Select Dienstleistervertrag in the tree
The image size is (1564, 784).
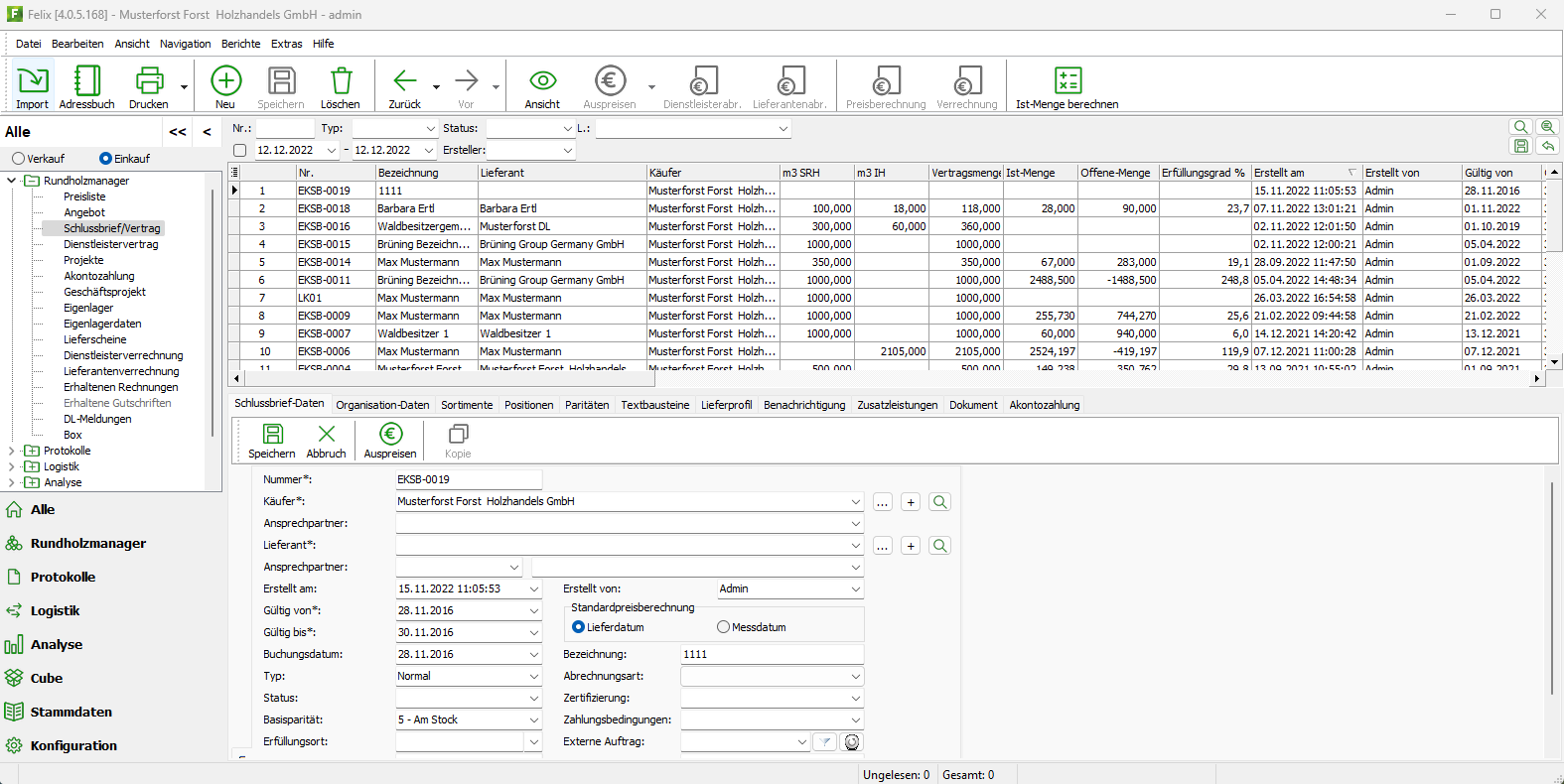tap(110, 244)
